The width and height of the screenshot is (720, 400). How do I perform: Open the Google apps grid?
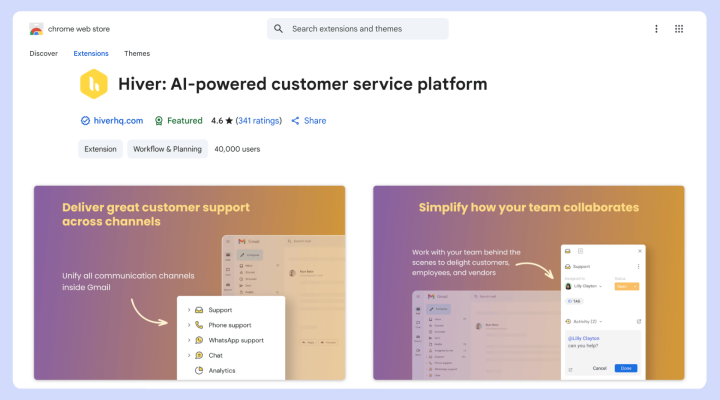pyautogui.click(x=679, y=29)
